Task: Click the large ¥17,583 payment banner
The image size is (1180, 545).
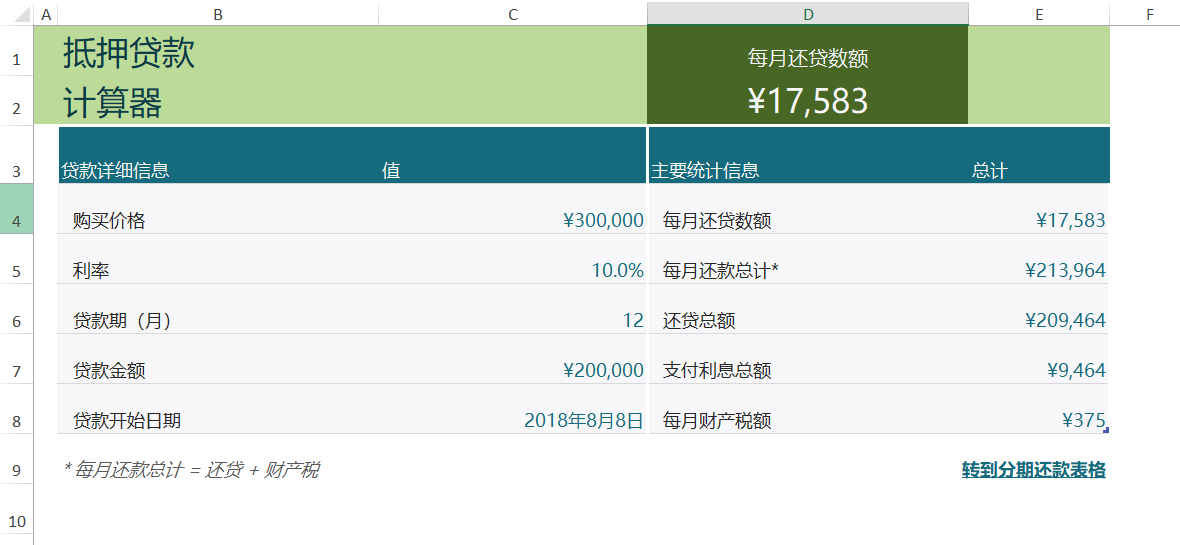Action: [x=807, y=100]
